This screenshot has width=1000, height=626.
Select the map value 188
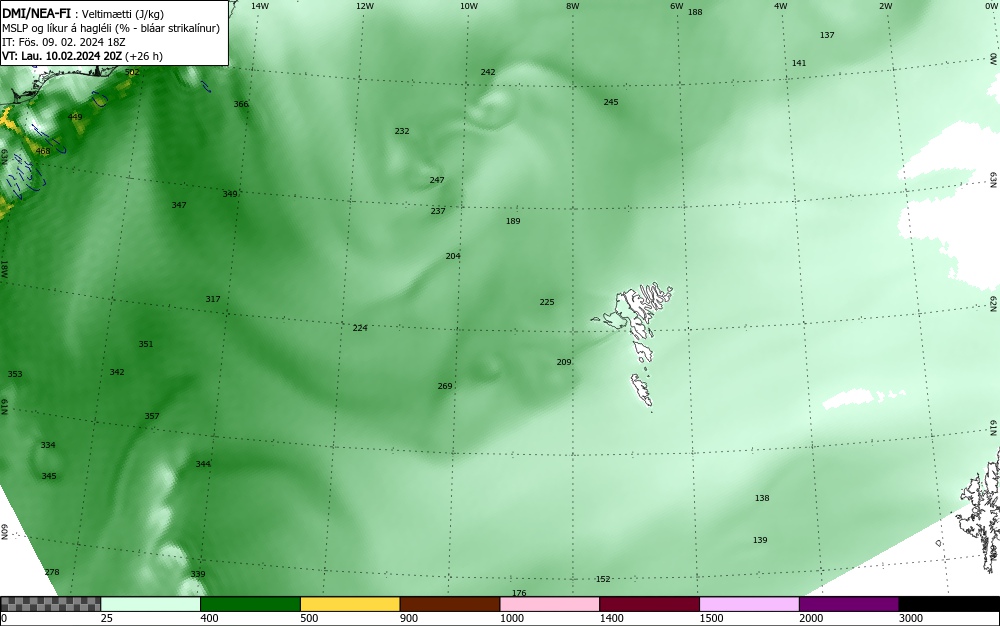click(x=695, y=12)
